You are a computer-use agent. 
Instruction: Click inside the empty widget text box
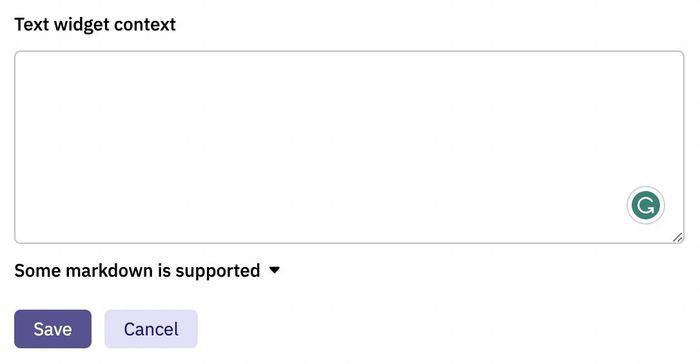pos(349,147)
